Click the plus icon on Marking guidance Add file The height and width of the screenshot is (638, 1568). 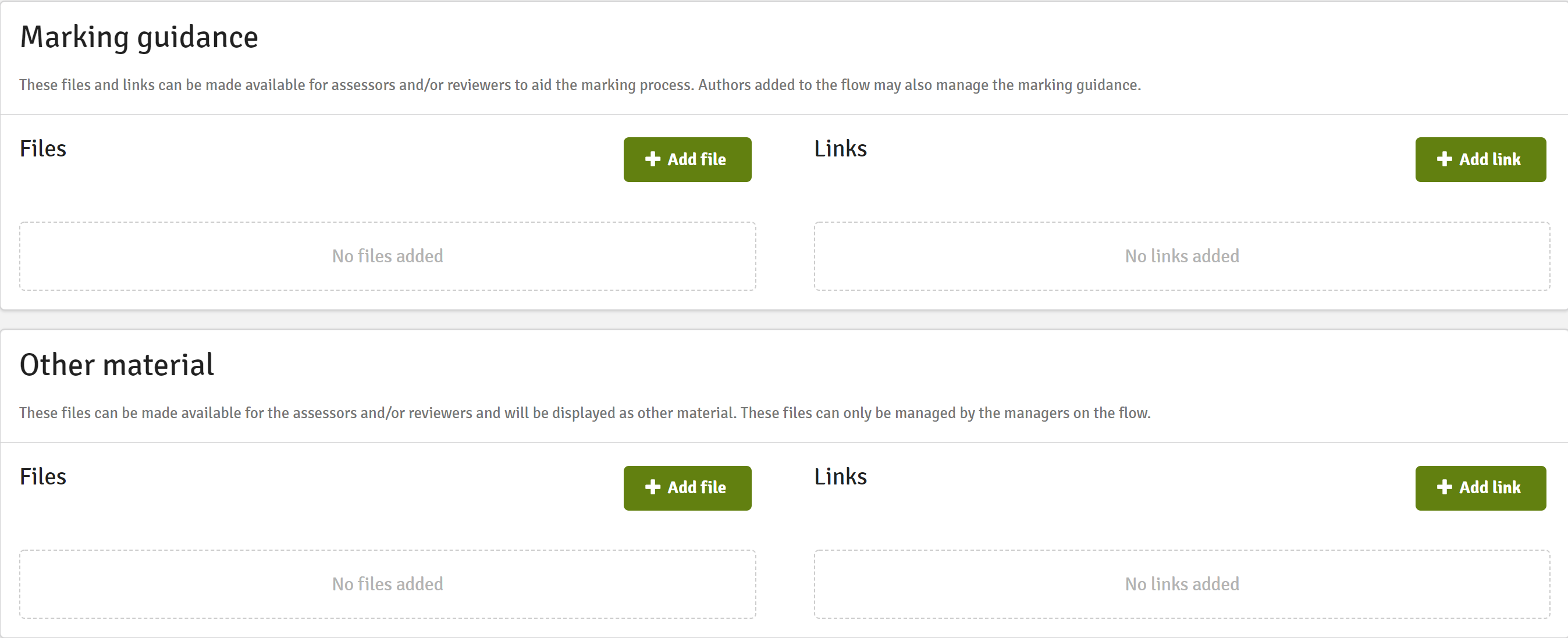pyautogui.click(x=653, y=159)
